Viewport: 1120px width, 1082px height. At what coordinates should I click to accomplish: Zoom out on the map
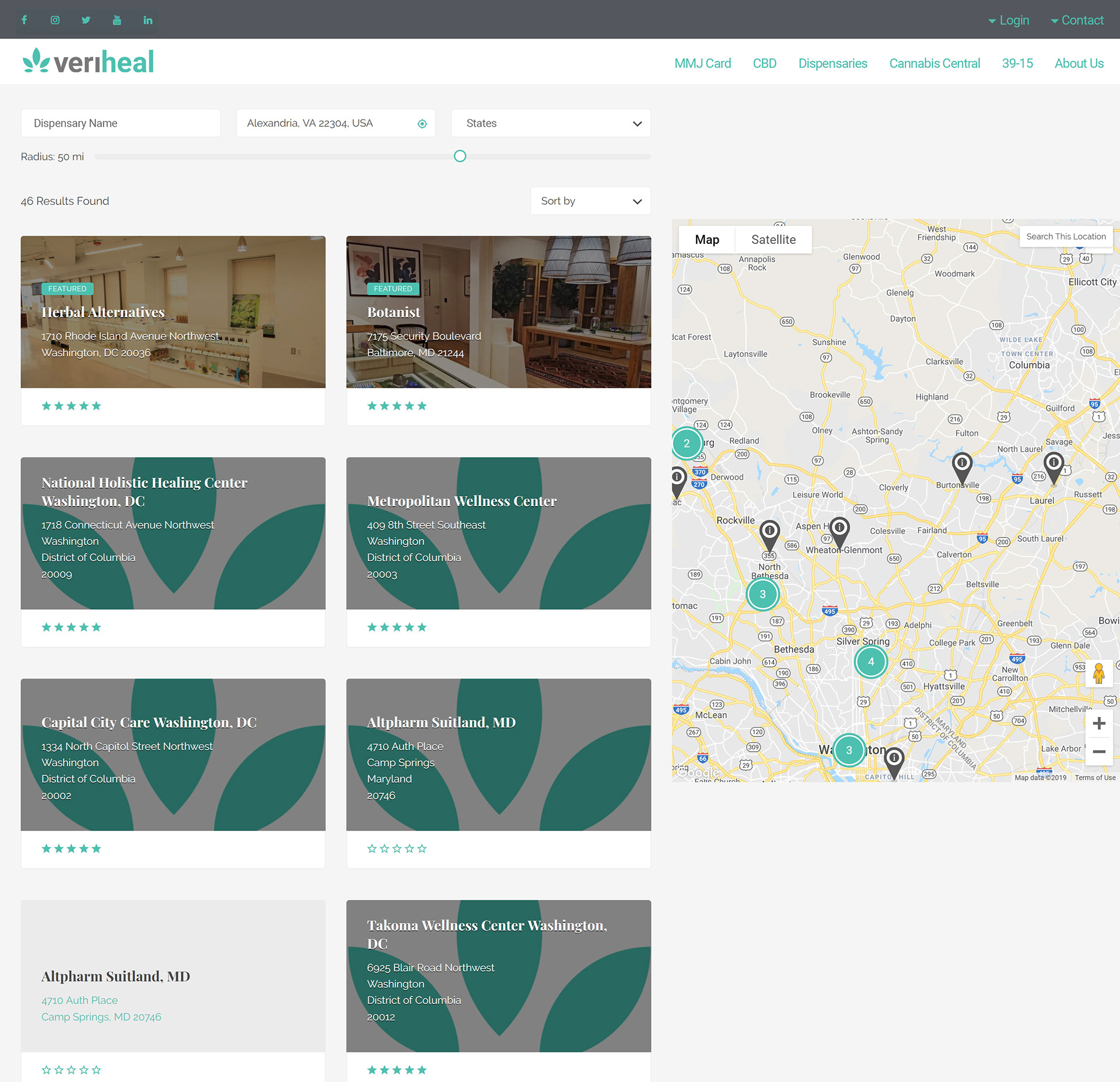click(x=1099, y=752)
